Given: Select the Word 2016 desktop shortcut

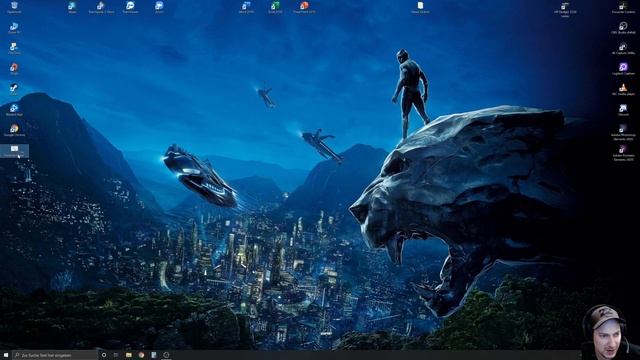Looking at the screenshot, I should [246, 7].
